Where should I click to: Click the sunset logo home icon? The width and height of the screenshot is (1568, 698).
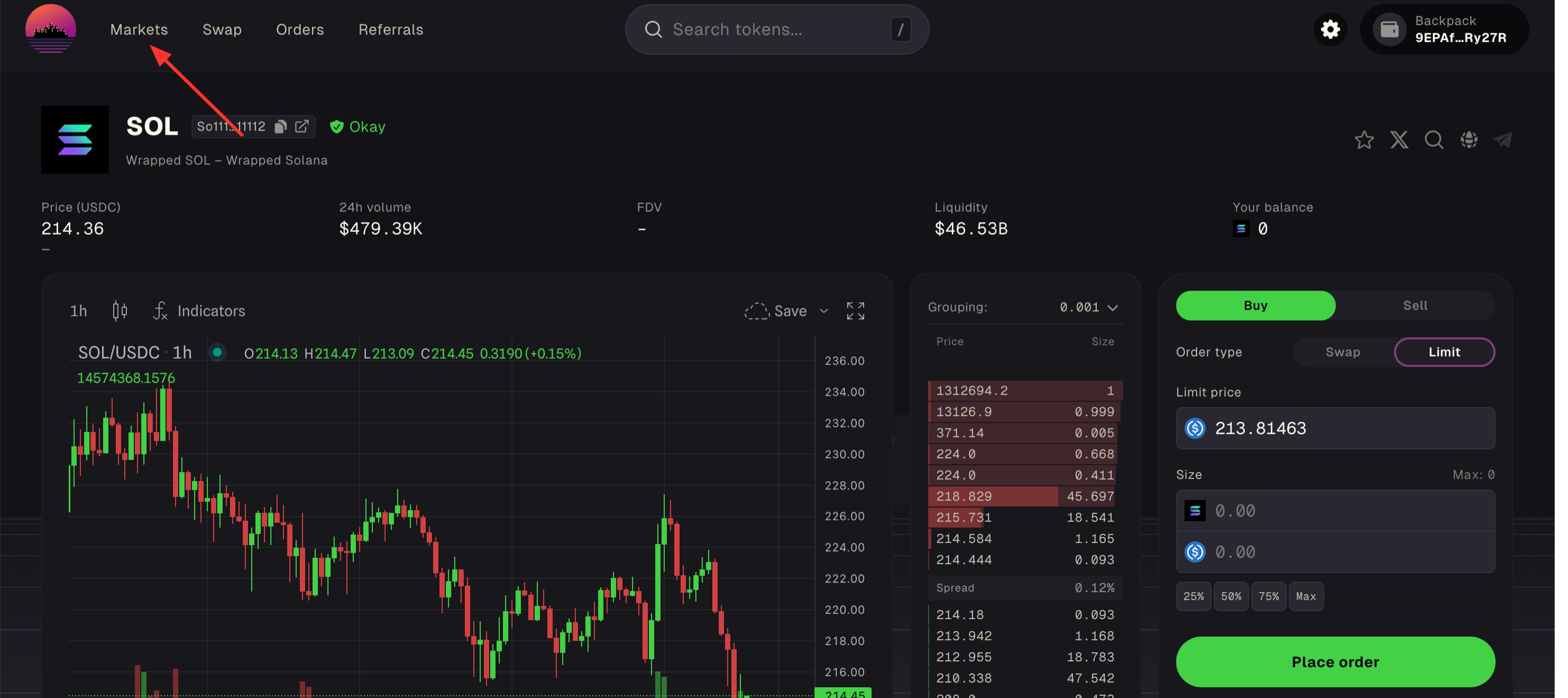point(51,29)
